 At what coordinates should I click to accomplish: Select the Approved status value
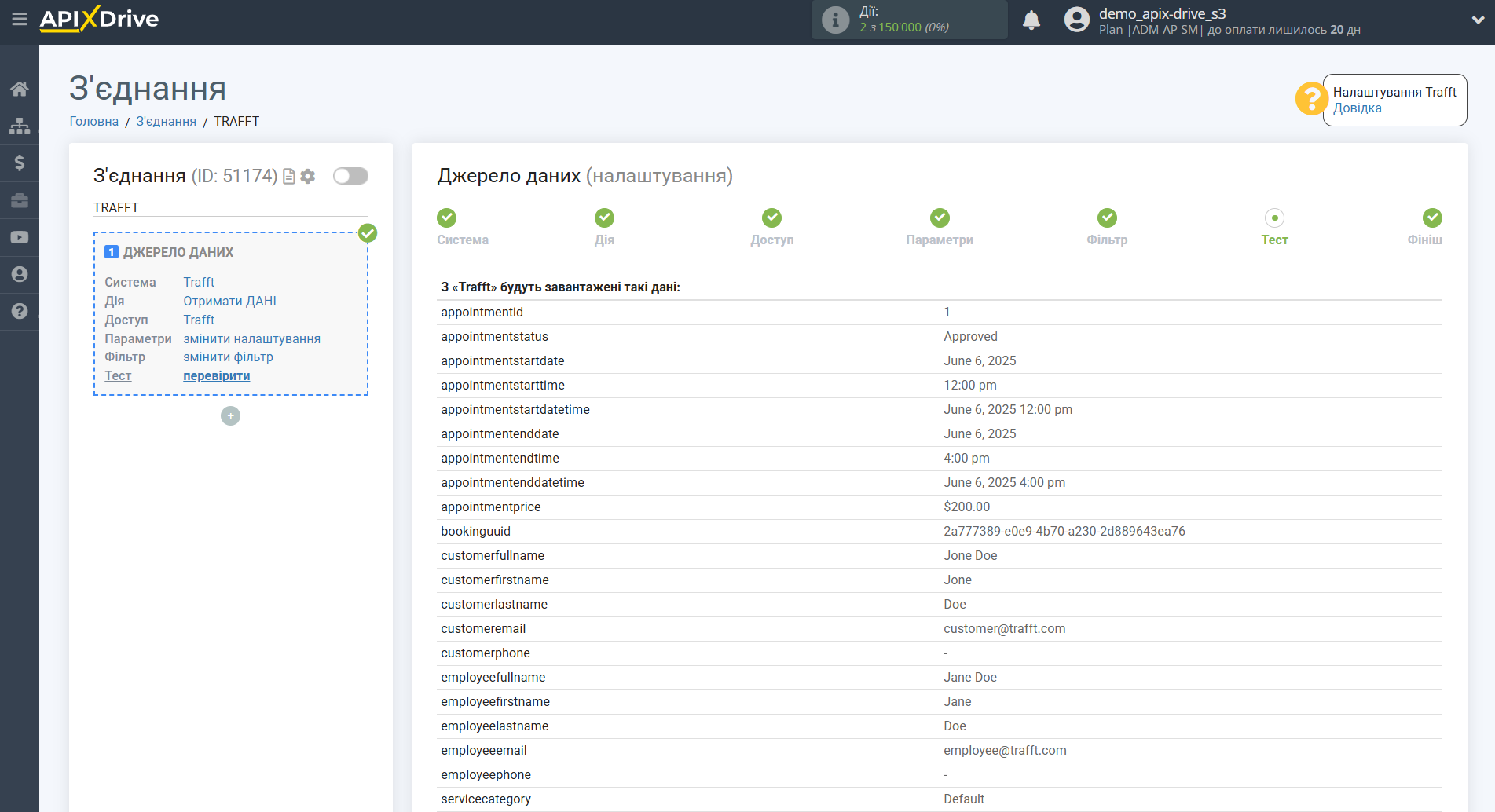pyautogui.click(x=970, y=336)
